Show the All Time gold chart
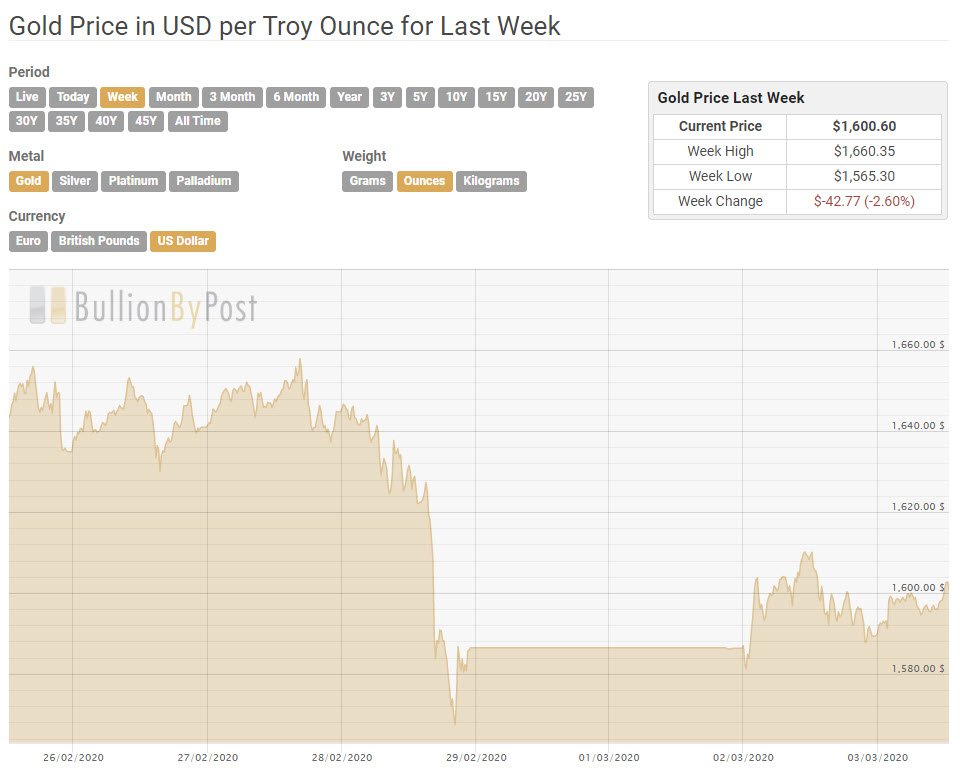 (197, 121)
